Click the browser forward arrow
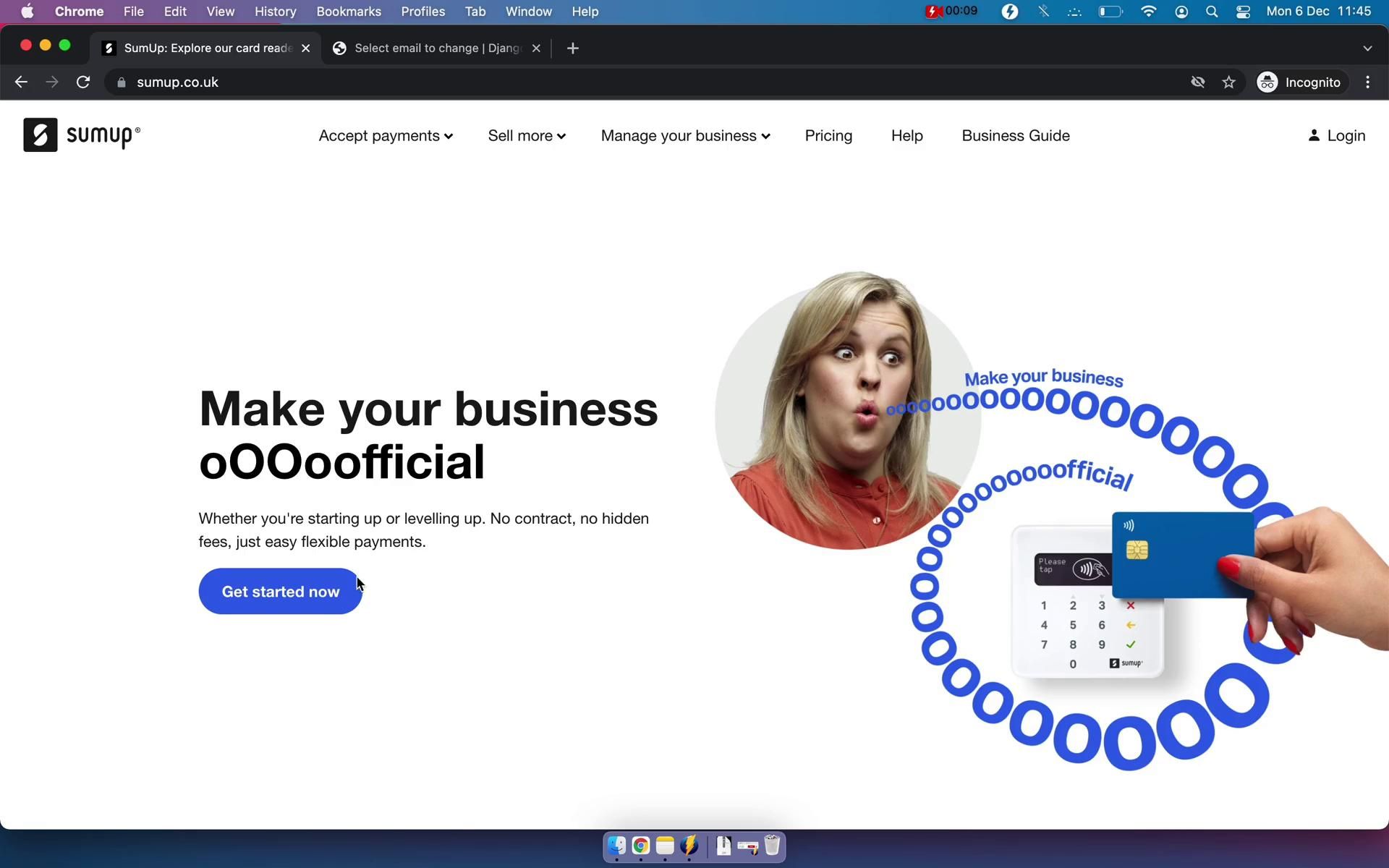Viewport: 1389px width, 868px height. pyautogui.click(x=52, y=82)
